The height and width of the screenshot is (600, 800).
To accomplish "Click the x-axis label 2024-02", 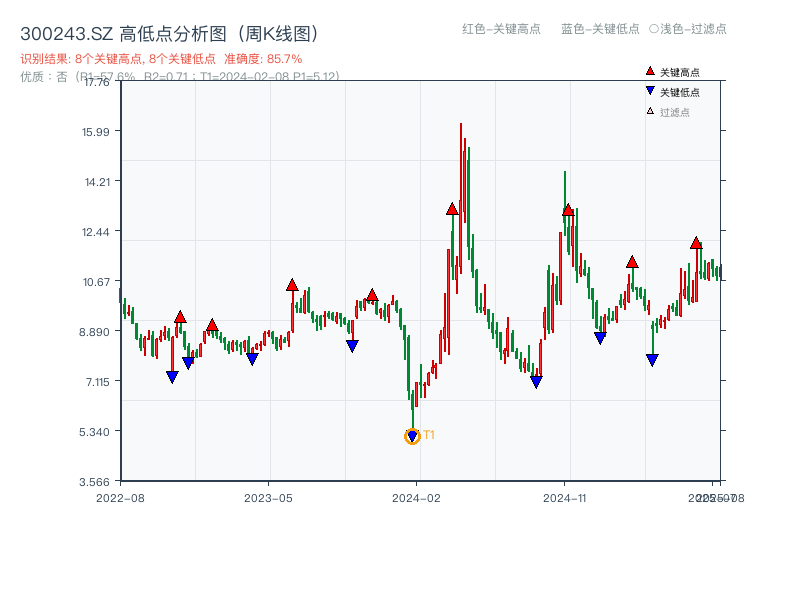I will [x=416, y=498].
